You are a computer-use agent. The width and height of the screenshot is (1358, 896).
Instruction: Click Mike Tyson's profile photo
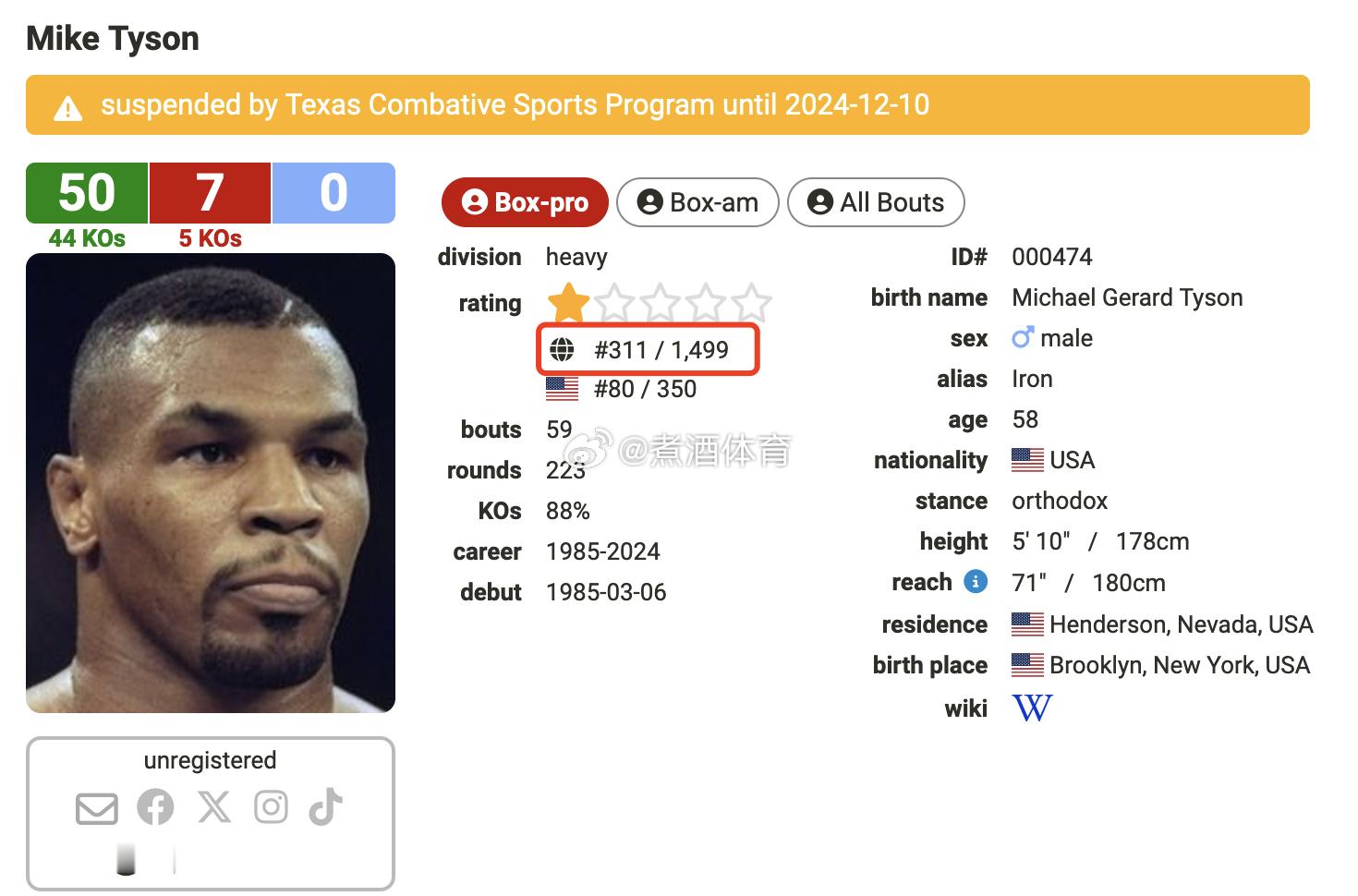tap(211, 482)
